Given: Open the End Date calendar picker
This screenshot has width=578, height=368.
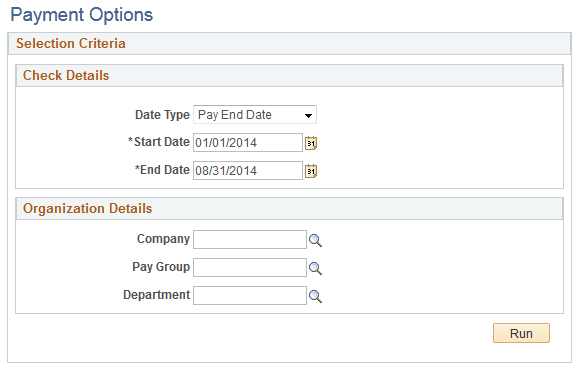Looking at the screenshot, I should (311, 171).
